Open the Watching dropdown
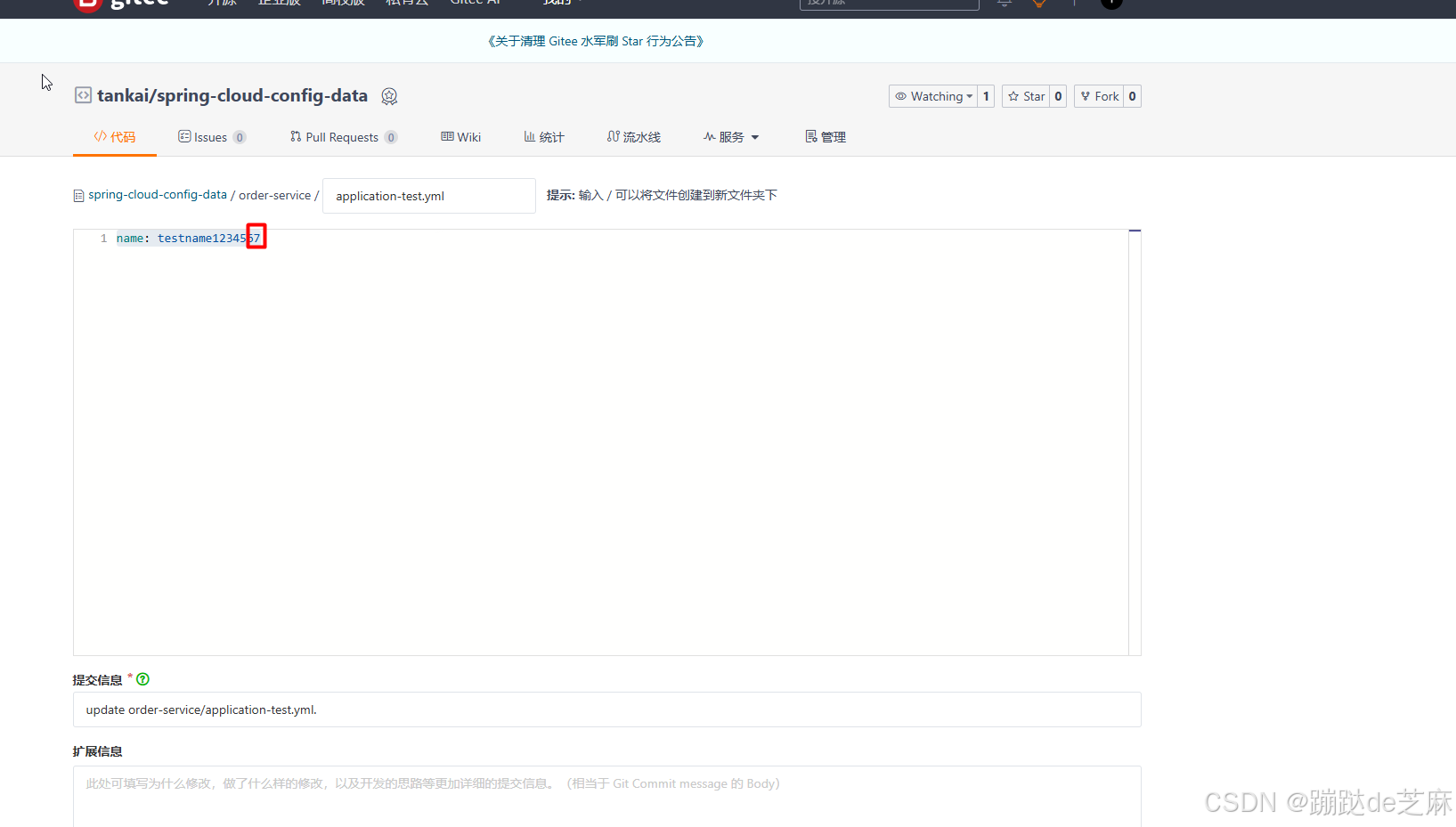The width and height of the screenshot is (1456, 827). (934, 95)
